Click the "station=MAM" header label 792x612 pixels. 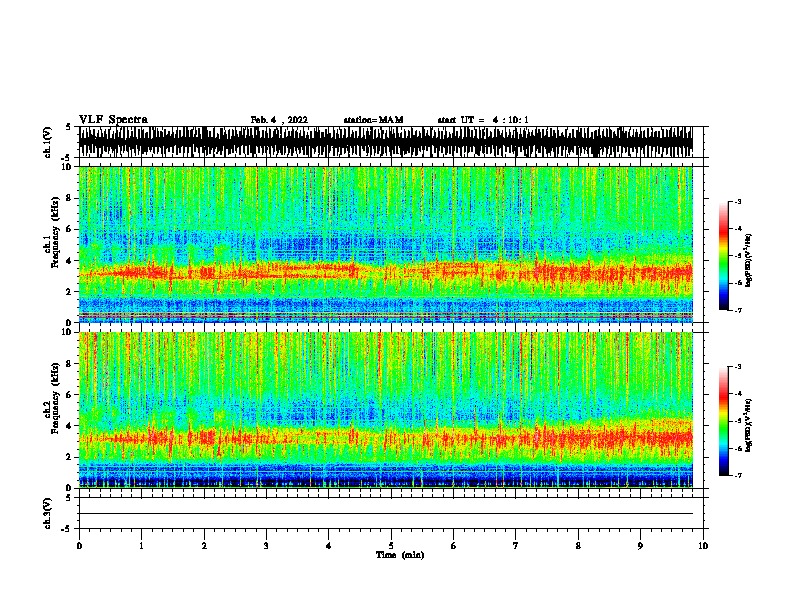pyautogui.click(x=373, y=120)
